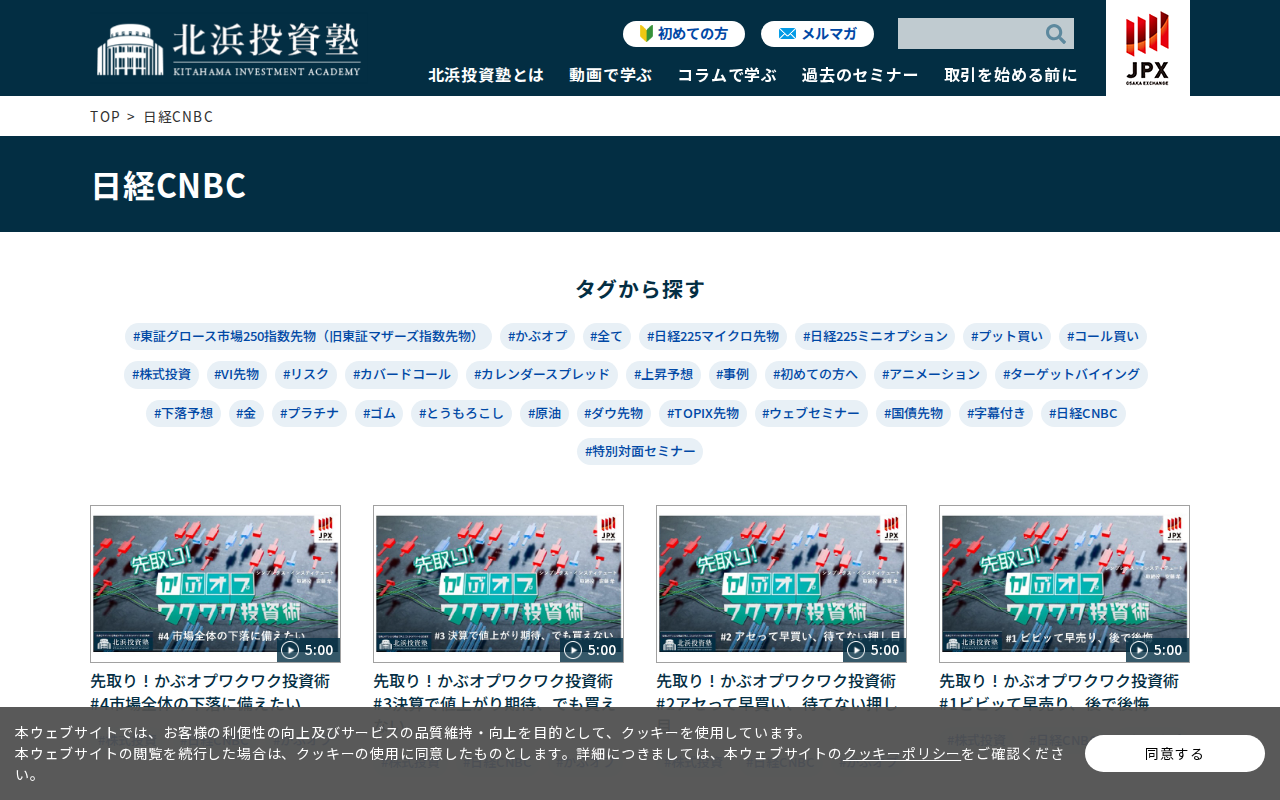
Task: Select tag #東証グロース市場250指数先物
Action: (308, 336)
